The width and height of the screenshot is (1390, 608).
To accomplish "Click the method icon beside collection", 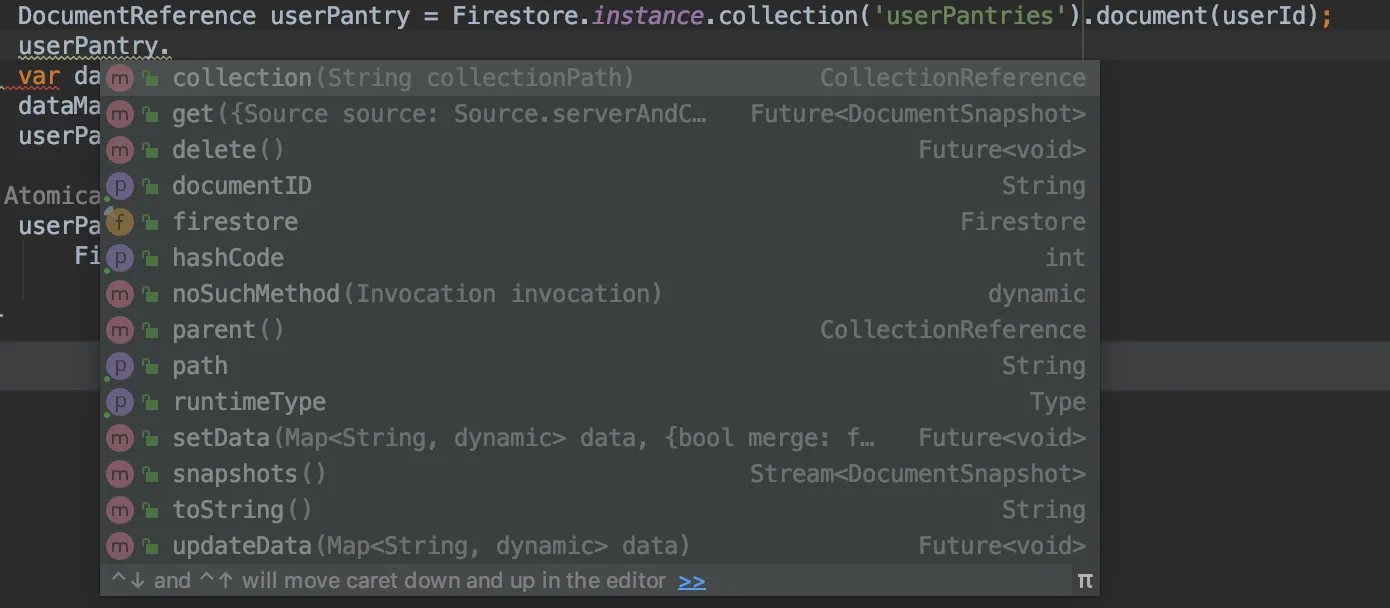I will pyautogui.click(x=120, y=78).
